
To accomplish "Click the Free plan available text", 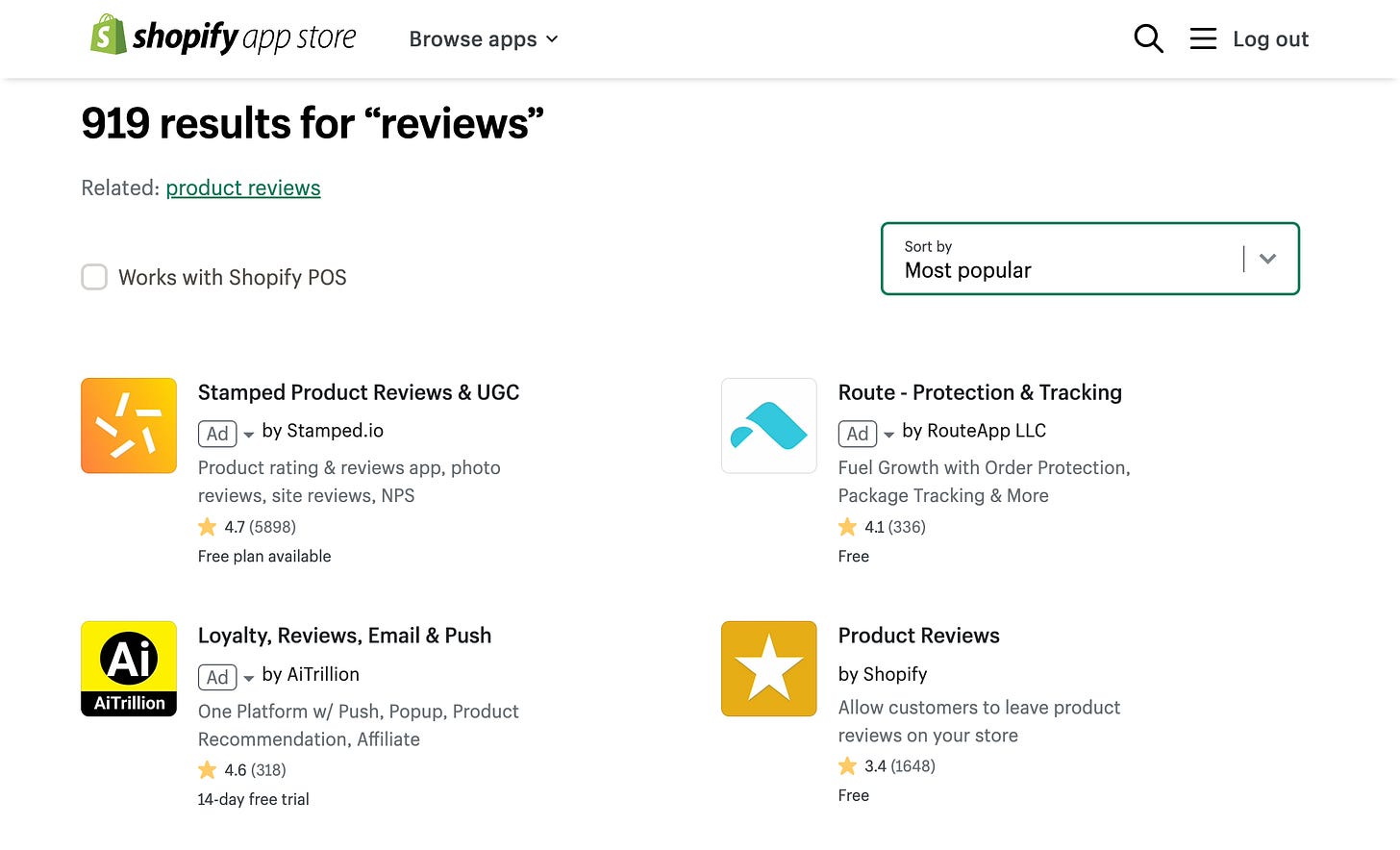I will 264,556.
